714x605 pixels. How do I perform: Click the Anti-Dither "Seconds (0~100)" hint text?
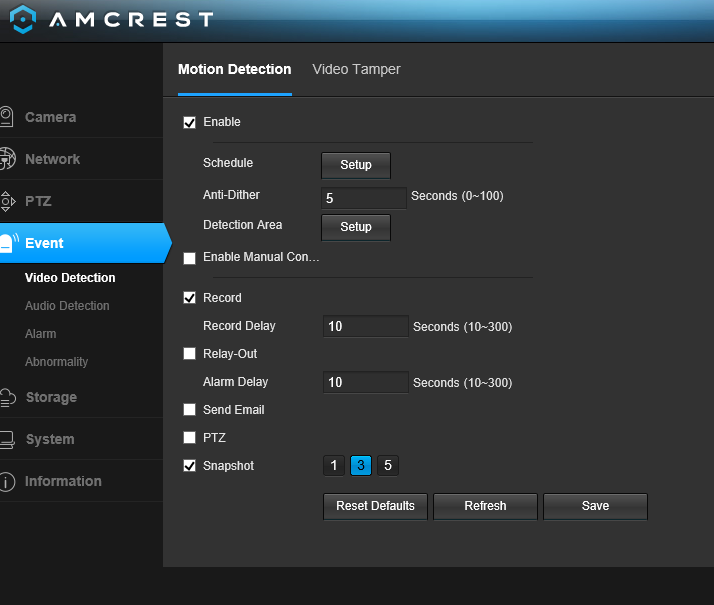[x=457, y=196]
